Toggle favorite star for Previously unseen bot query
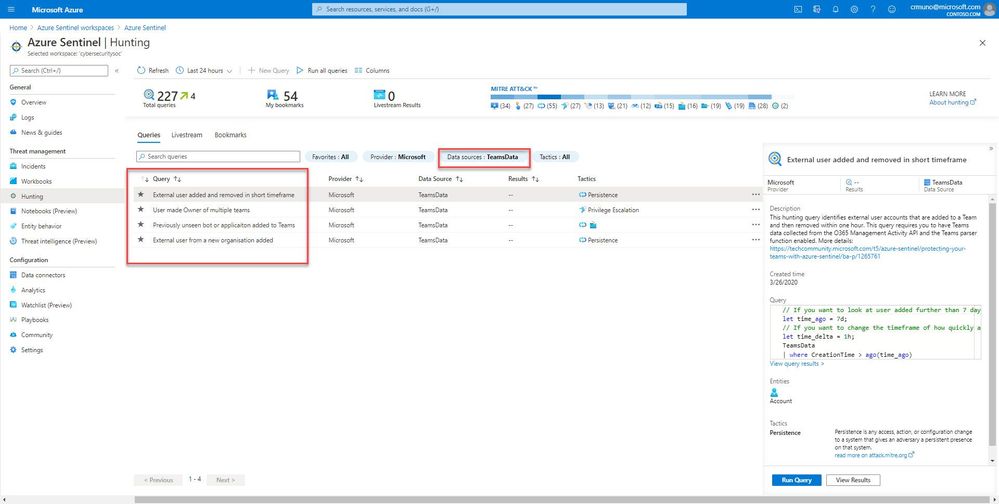The width and height of the screenshot is (999, 504). pyautogui.click(x=141, y=225)
